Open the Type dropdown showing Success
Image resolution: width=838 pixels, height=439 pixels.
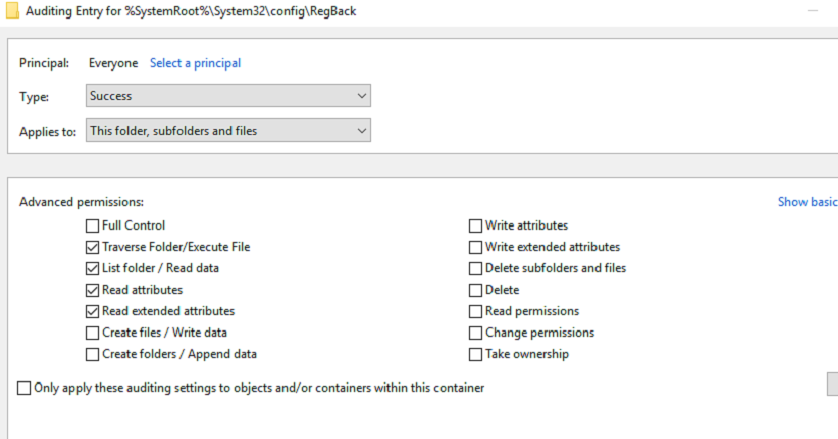pos(228,96)
